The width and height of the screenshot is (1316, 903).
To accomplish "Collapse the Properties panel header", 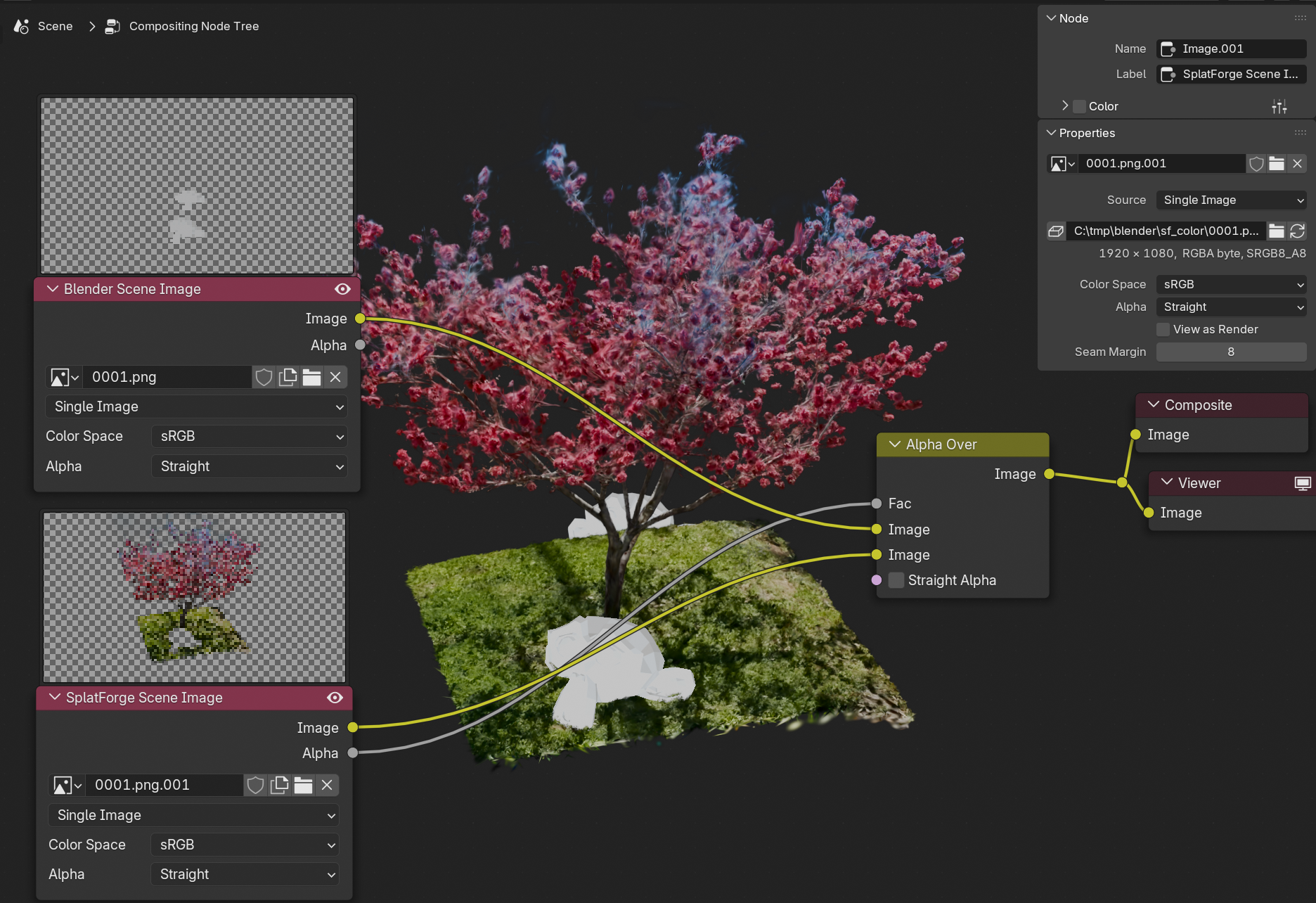I will [1052, 133].
